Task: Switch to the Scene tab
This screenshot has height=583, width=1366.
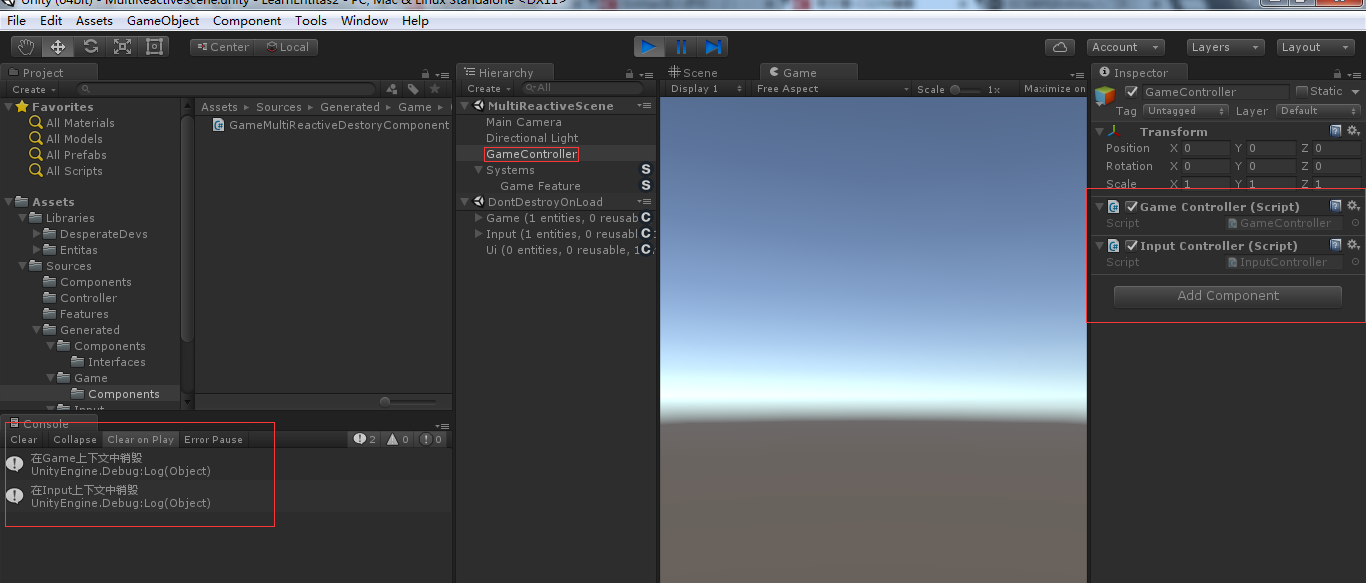Action: pos(693,73)
